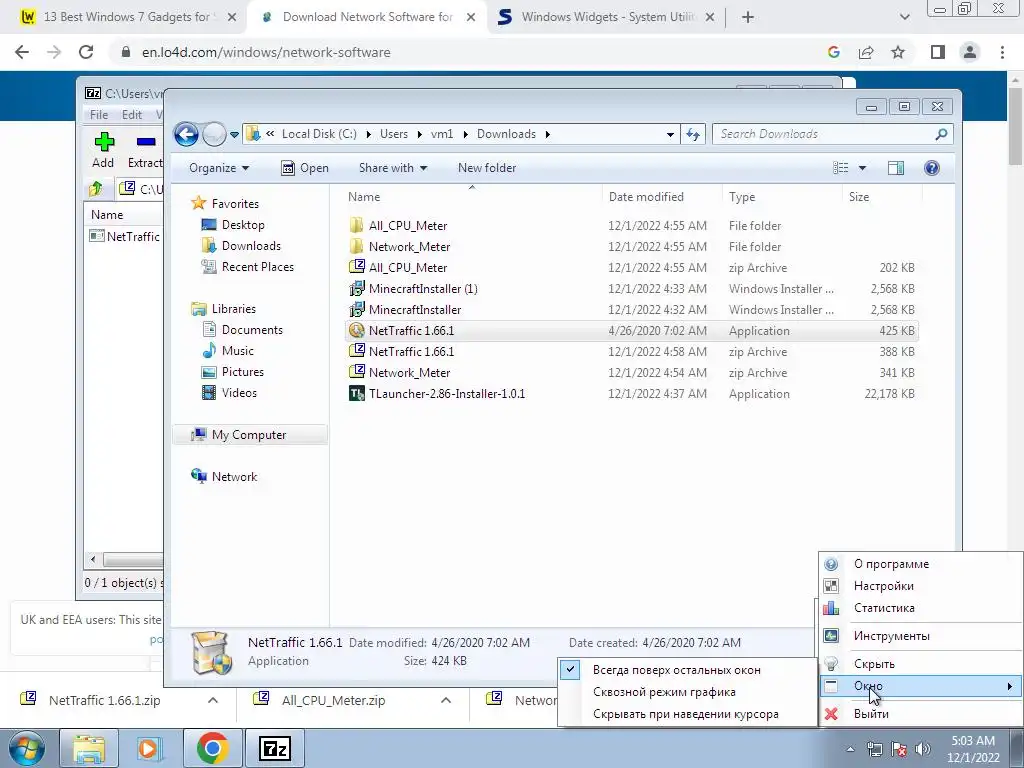1024x768 pixels.
Task: Open the Share with dropdown
Action: click(392, 168)
